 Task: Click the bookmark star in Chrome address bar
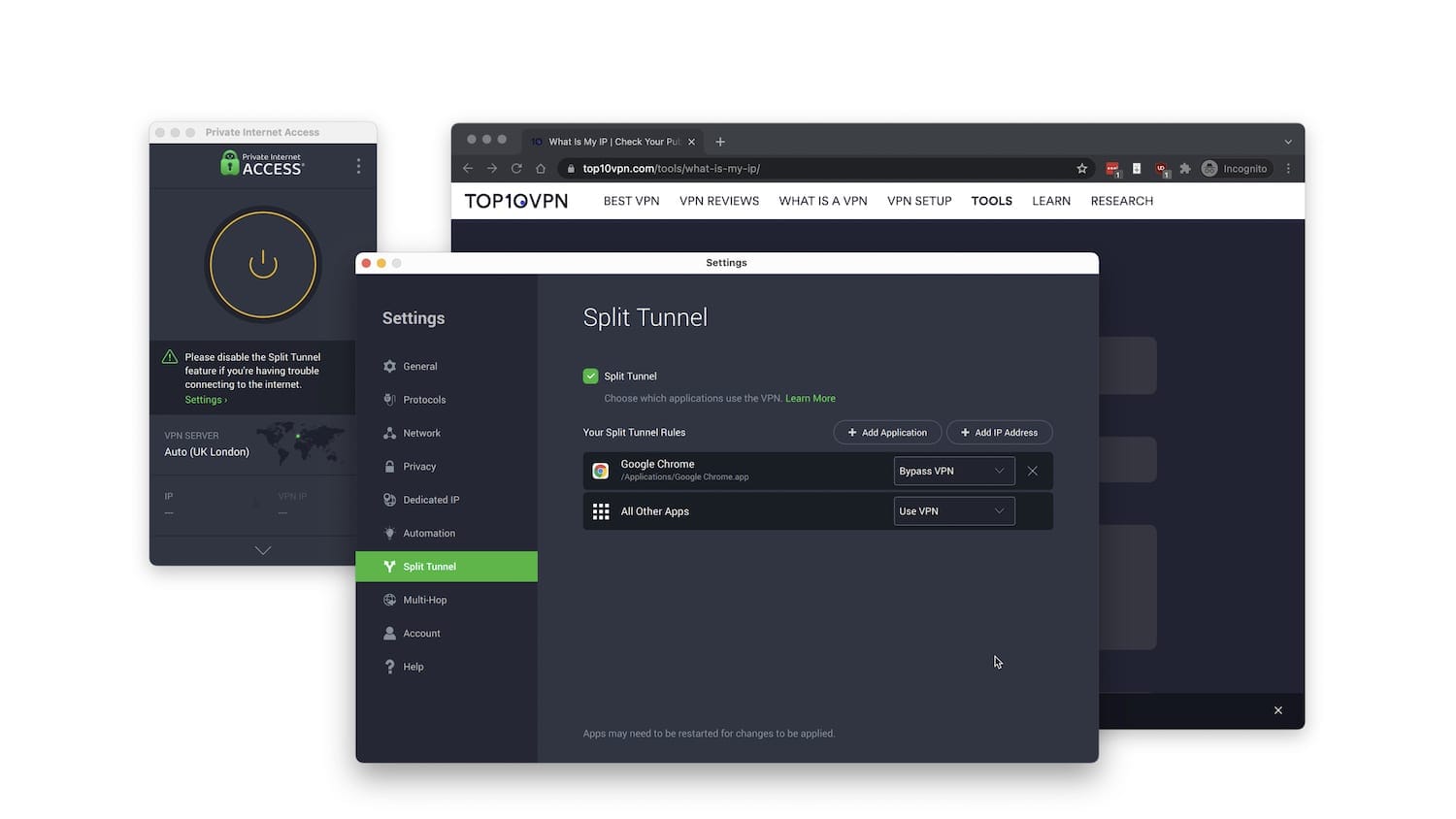(1082, 168)
